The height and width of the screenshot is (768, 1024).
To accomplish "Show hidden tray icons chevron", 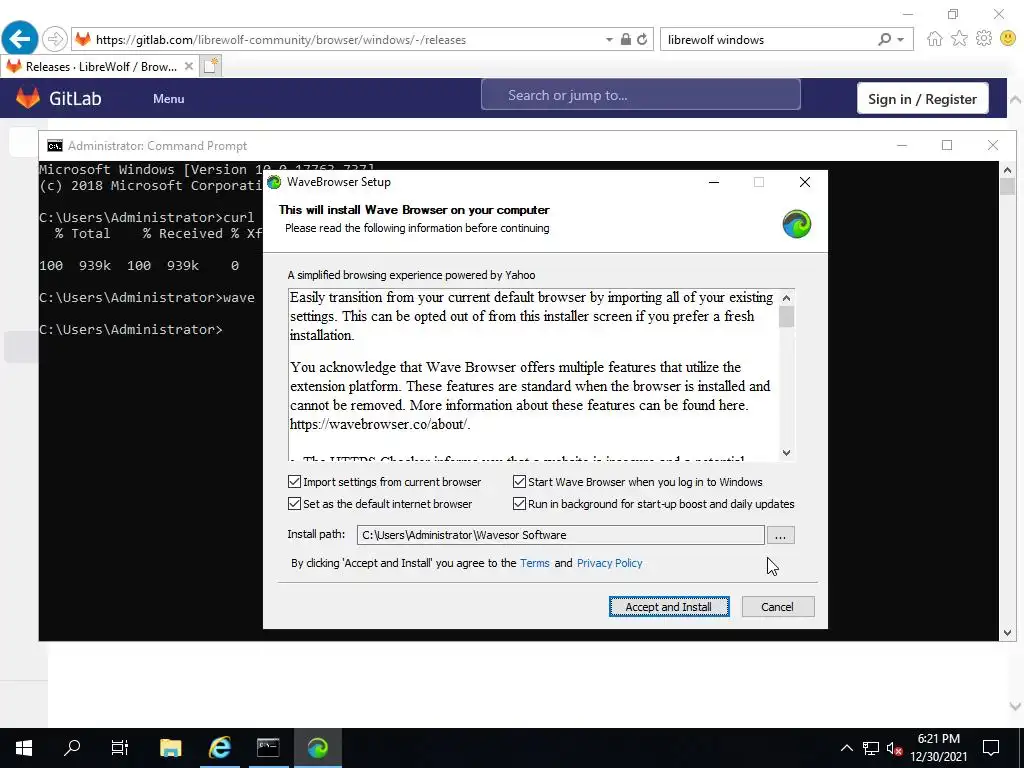I will (x=846, y=748).
